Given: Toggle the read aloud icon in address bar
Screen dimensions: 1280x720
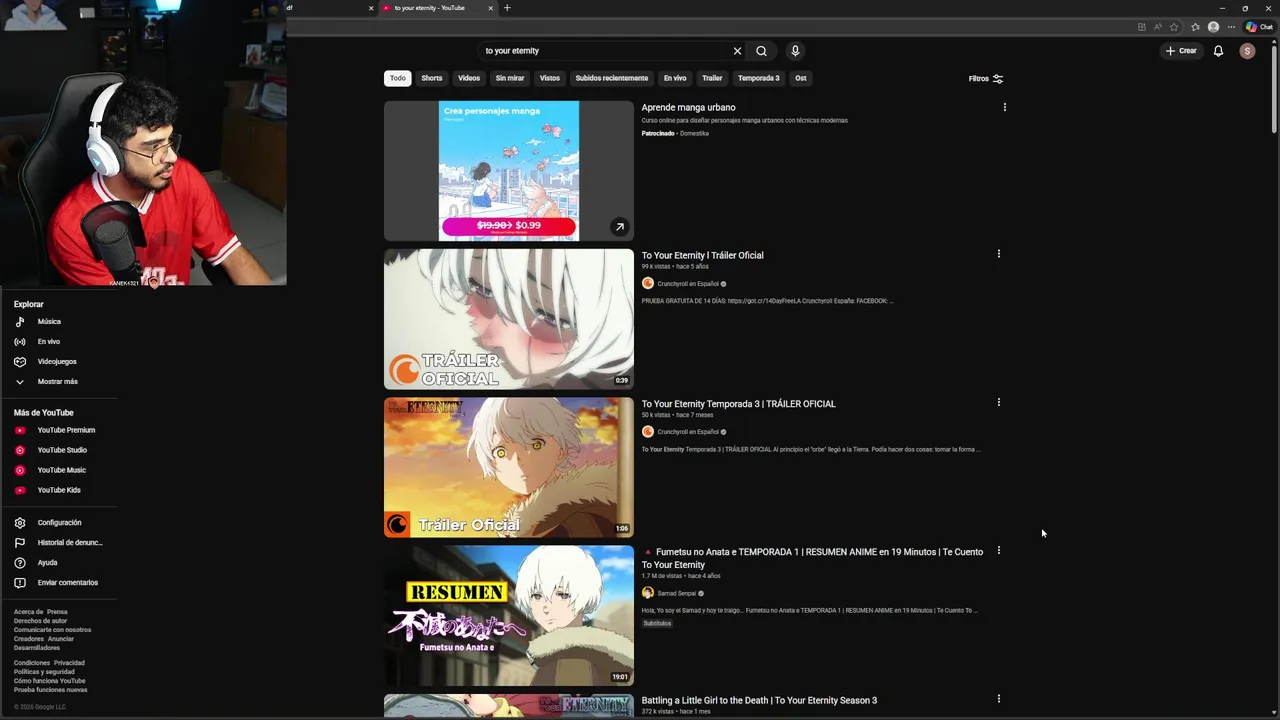Looking at the screenshot, I should point(1158,27).
